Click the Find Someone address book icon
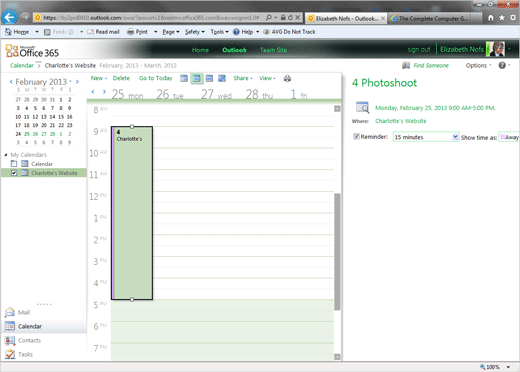 406,65
